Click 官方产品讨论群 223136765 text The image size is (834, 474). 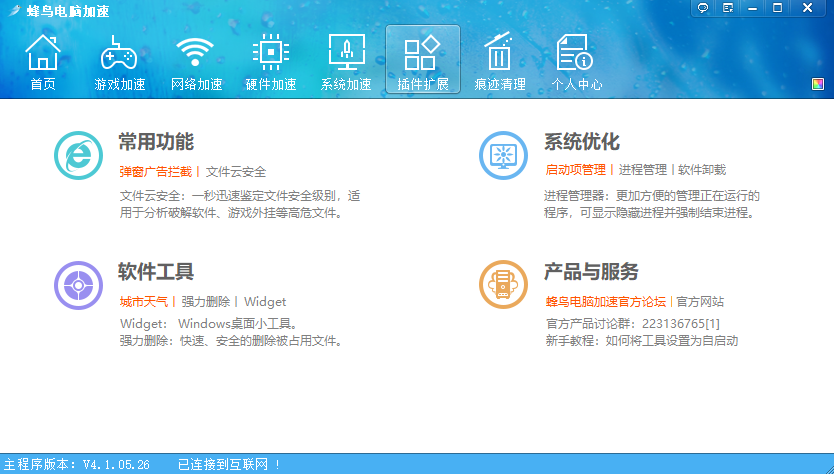[x=632, y=323]
